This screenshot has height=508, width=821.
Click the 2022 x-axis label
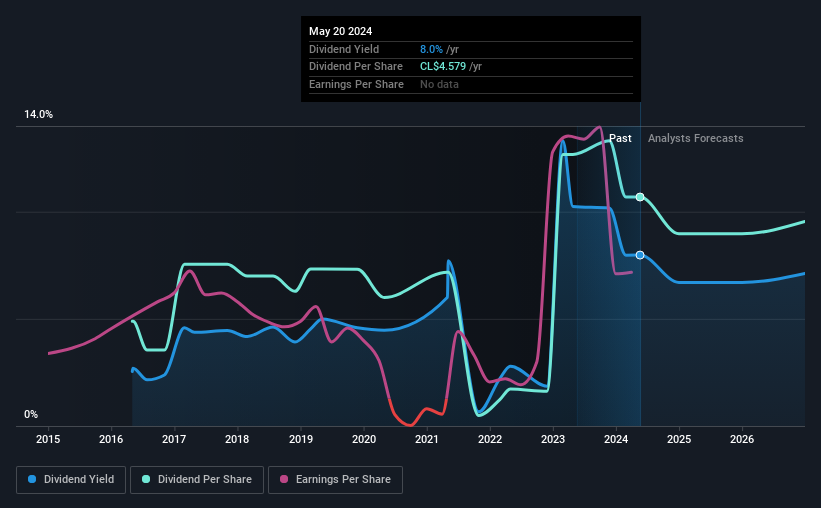tap(490, 439)
